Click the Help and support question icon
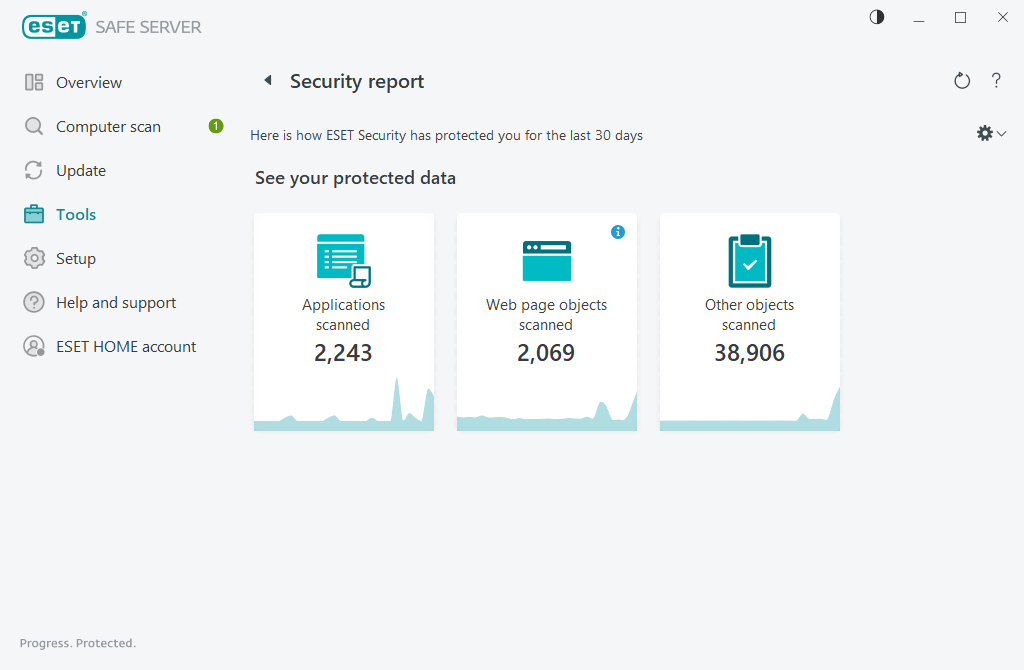This screenshot has width=1024, height=670. 33,302
